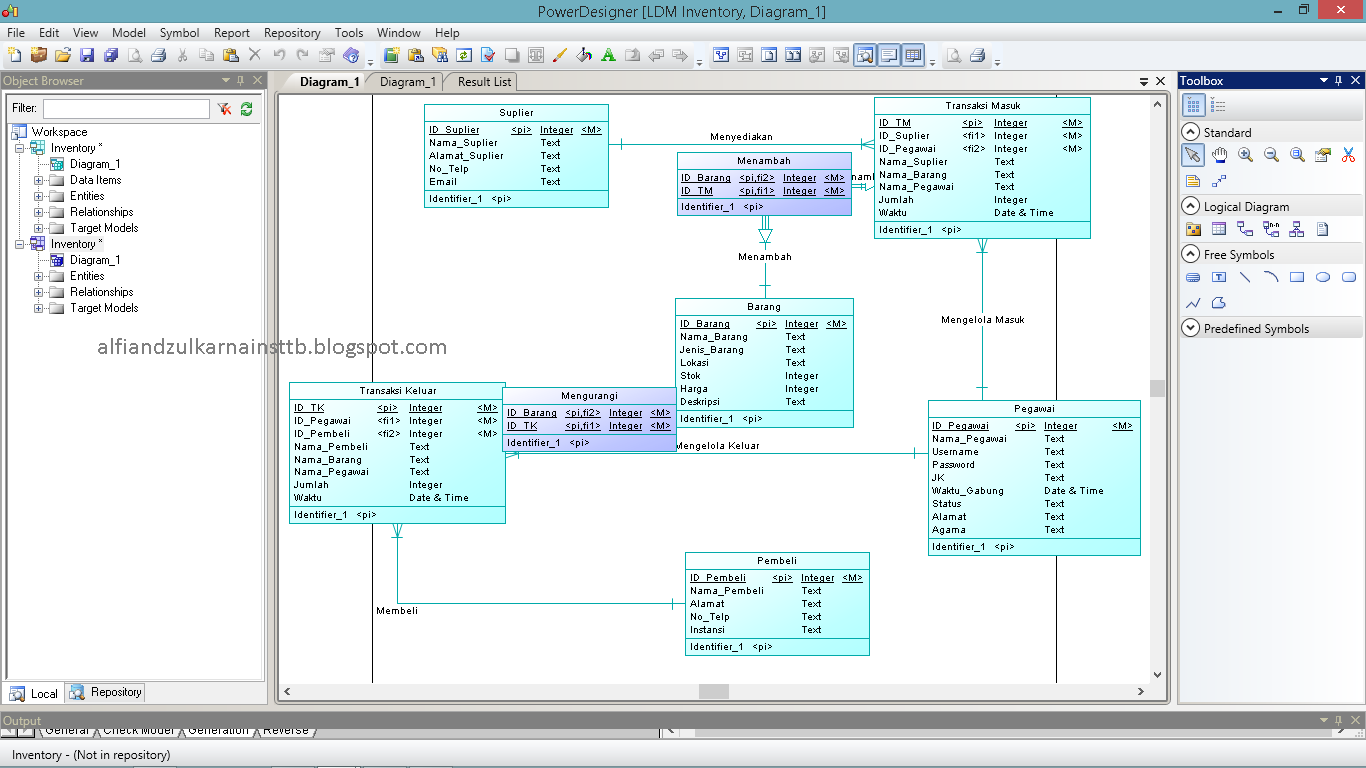Select the Pointer tool in the Toolbox
Image resolution: width=1366 pixels, height=768 pixels.
pos(1193,155)
